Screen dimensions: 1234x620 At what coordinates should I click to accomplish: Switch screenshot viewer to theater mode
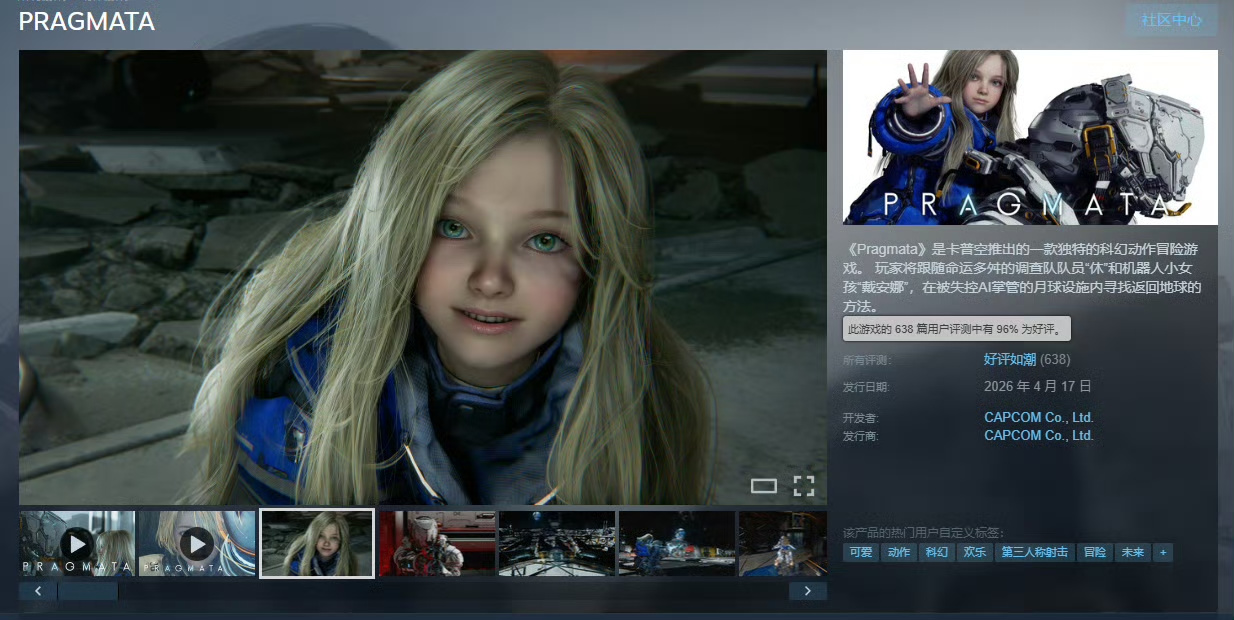click(x=764, y=486)
